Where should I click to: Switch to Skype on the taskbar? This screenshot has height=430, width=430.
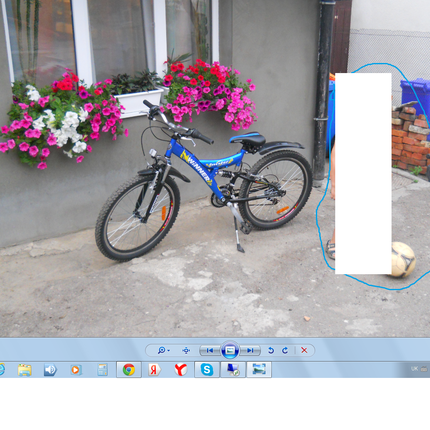207,370
